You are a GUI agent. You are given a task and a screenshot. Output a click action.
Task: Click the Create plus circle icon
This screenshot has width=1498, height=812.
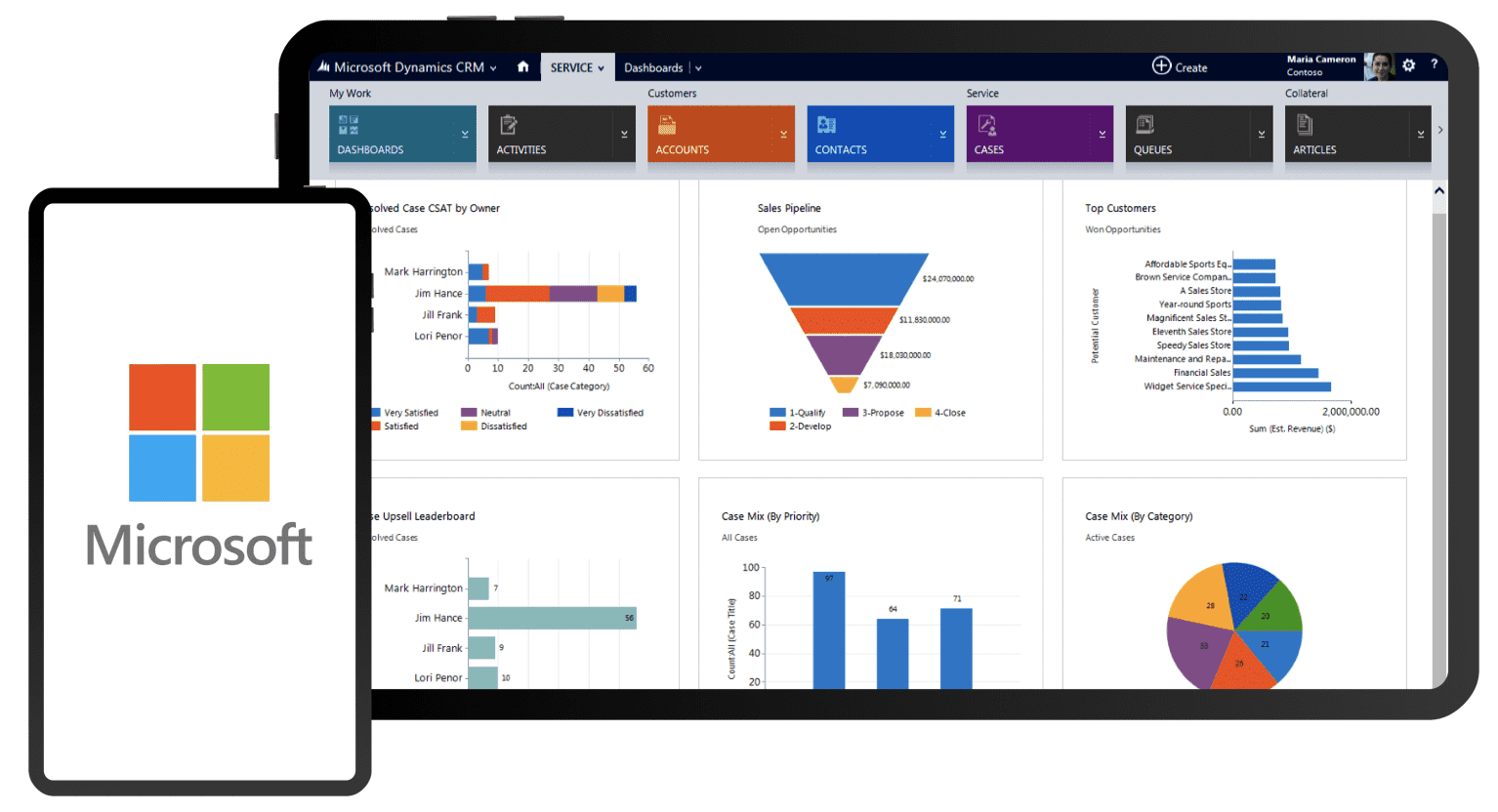click(1161, 65)
